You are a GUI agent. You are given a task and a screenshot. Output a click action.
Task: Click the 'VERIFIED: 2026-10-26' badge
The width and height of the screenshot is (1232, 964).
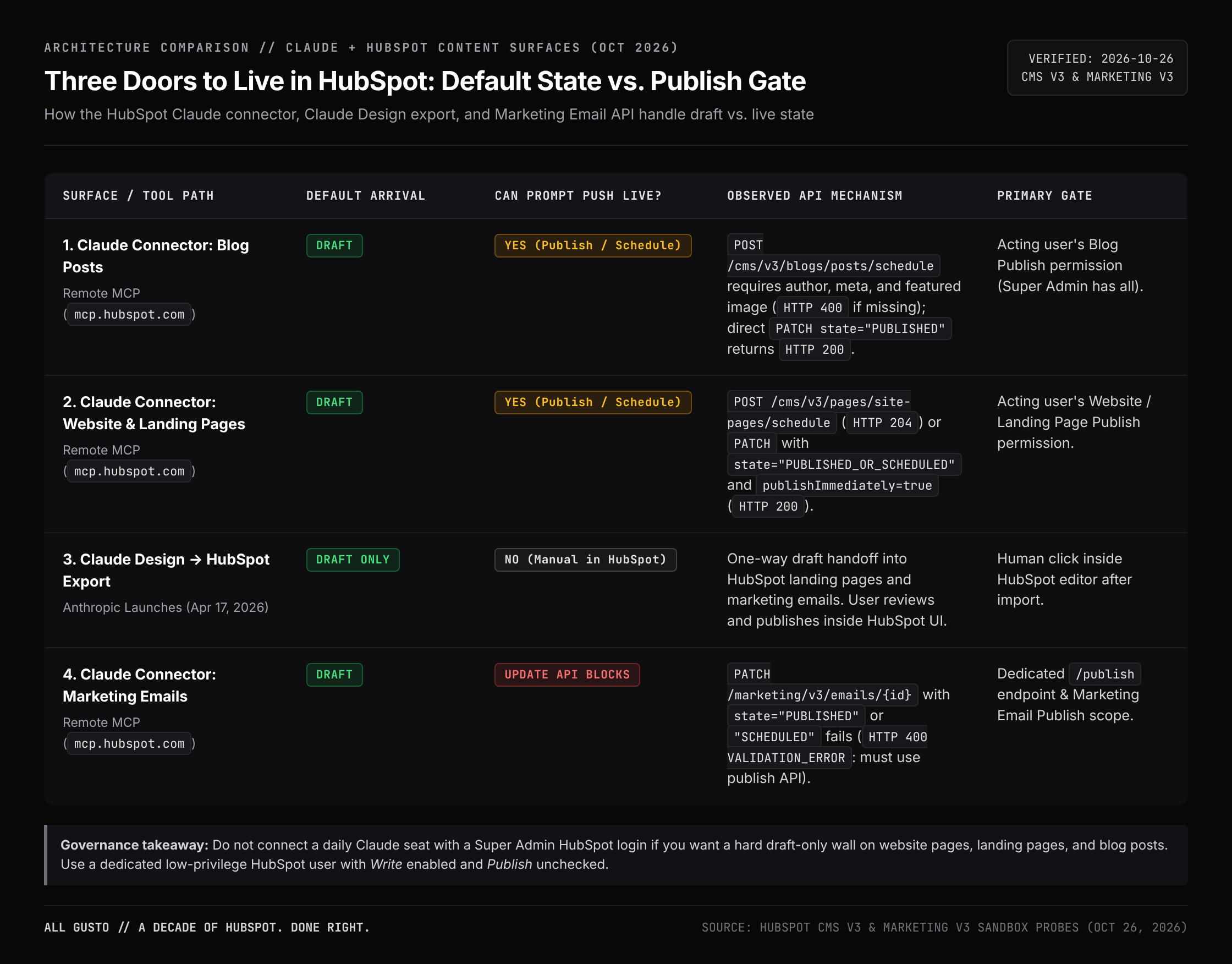[x=1097, y=68]
